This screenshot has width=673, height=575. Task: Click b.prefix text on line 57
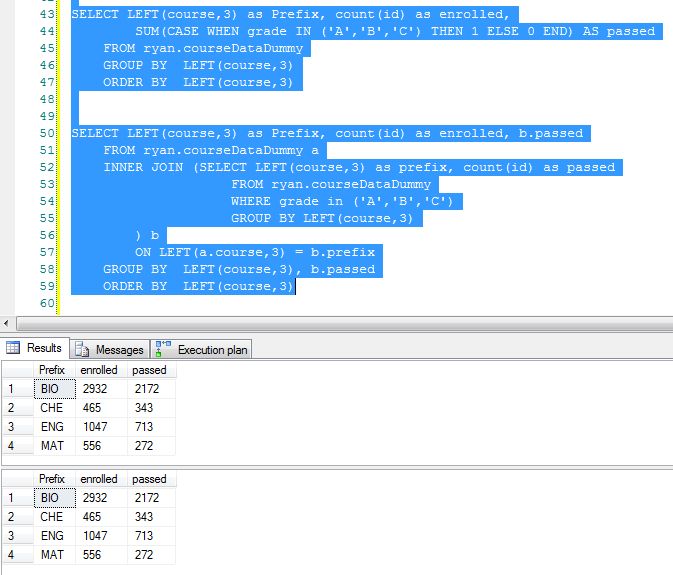pos(343,252)
